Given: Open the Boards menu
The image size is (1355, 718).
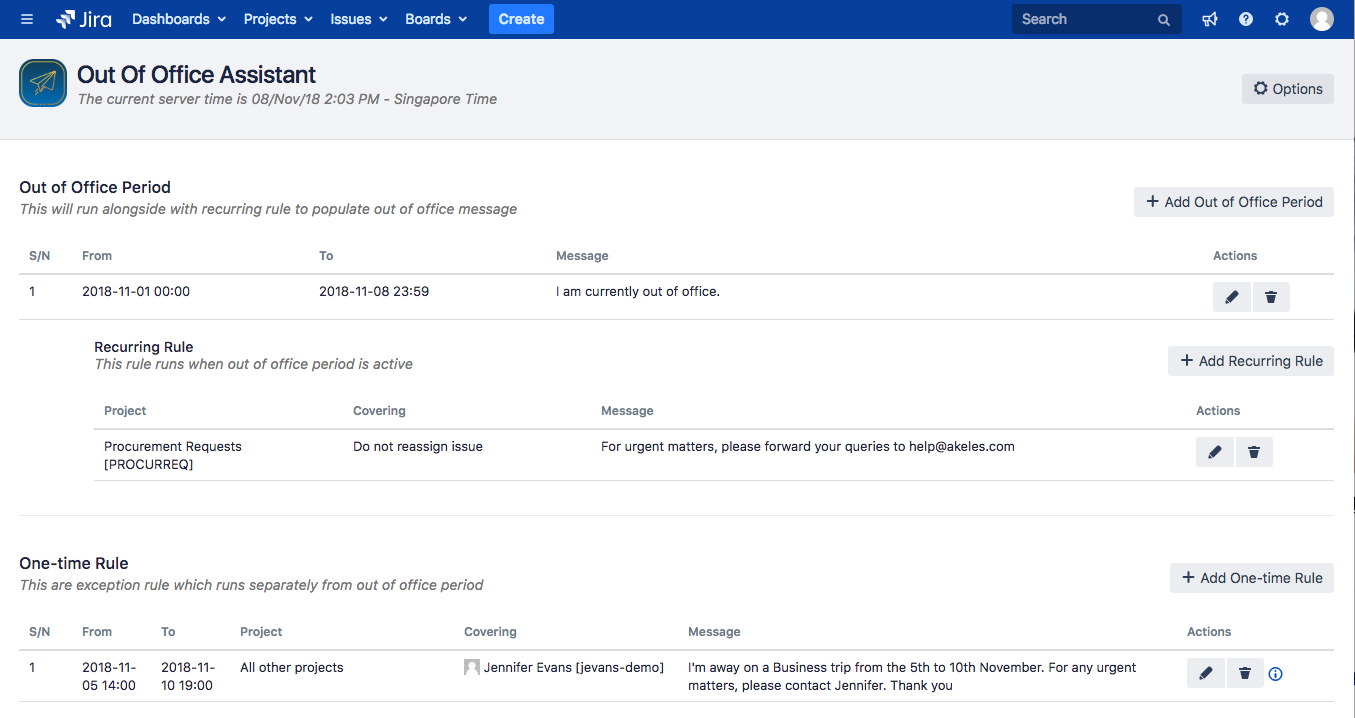Looking at the screenshot, I should (435, 19).
